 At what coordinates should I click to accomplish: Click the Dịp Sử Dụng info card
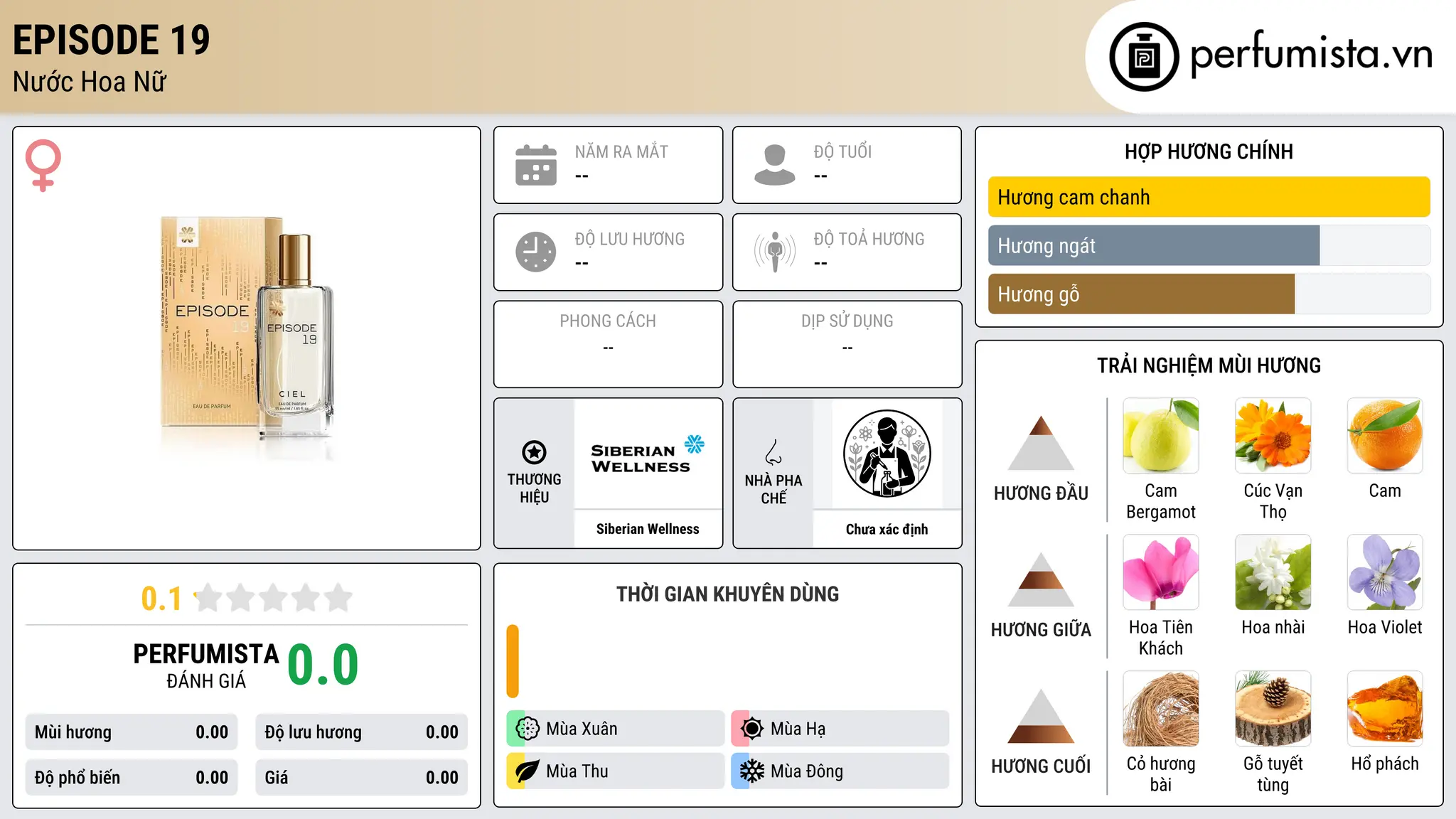[x=847, y=344]
